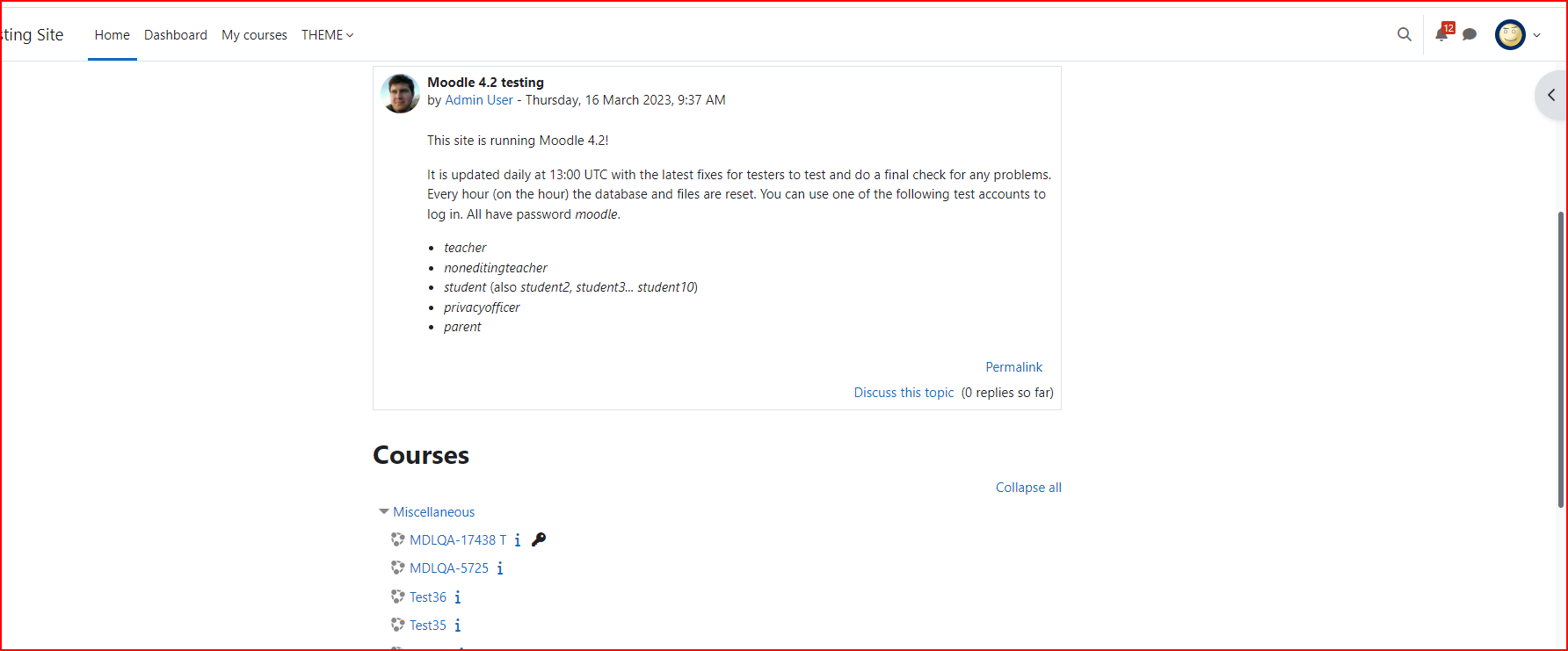Viewport: 1568px width, 651px height.
Task: Expand the user menu dropdown arrow
Action: click(1536, 35)
